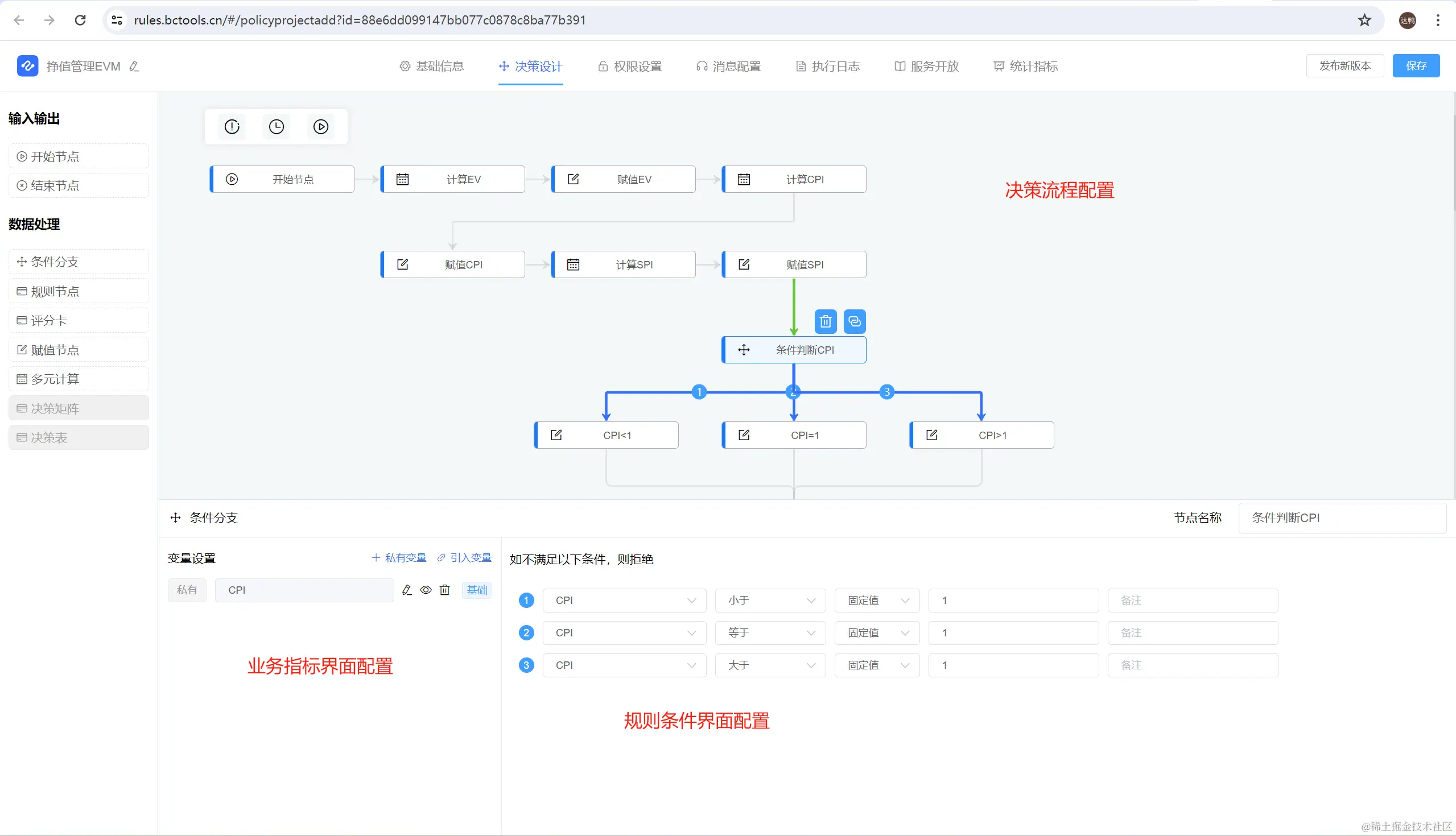The height and width of the screenshot is (836, 1456).
Task: Click the trash icon above 条件判断CPI node
Action: [826, 321]
